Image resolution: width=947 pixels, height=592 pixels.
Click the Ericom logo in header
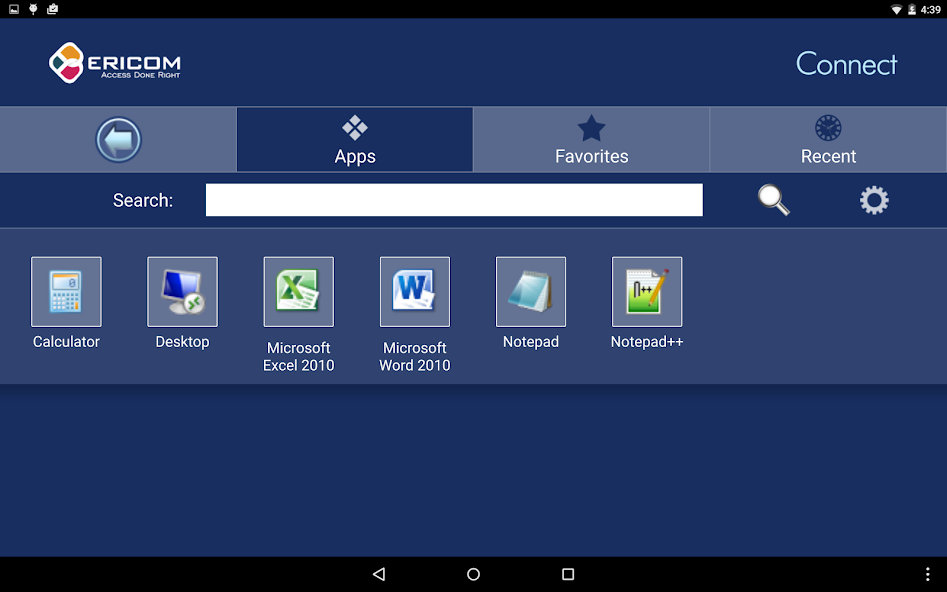coord(114,63)
